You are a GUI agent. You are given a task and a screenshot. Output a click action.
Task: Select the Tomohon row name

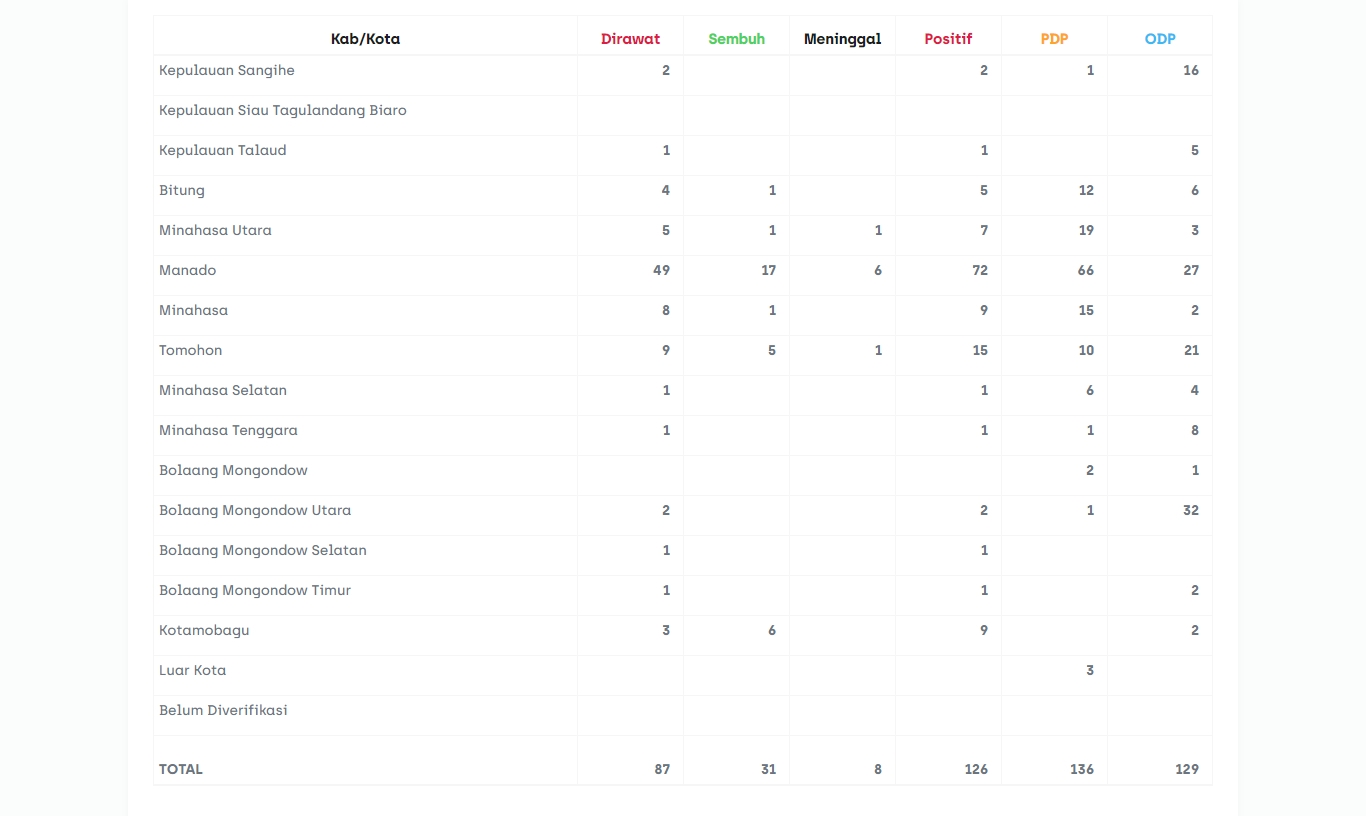[191, 350]
